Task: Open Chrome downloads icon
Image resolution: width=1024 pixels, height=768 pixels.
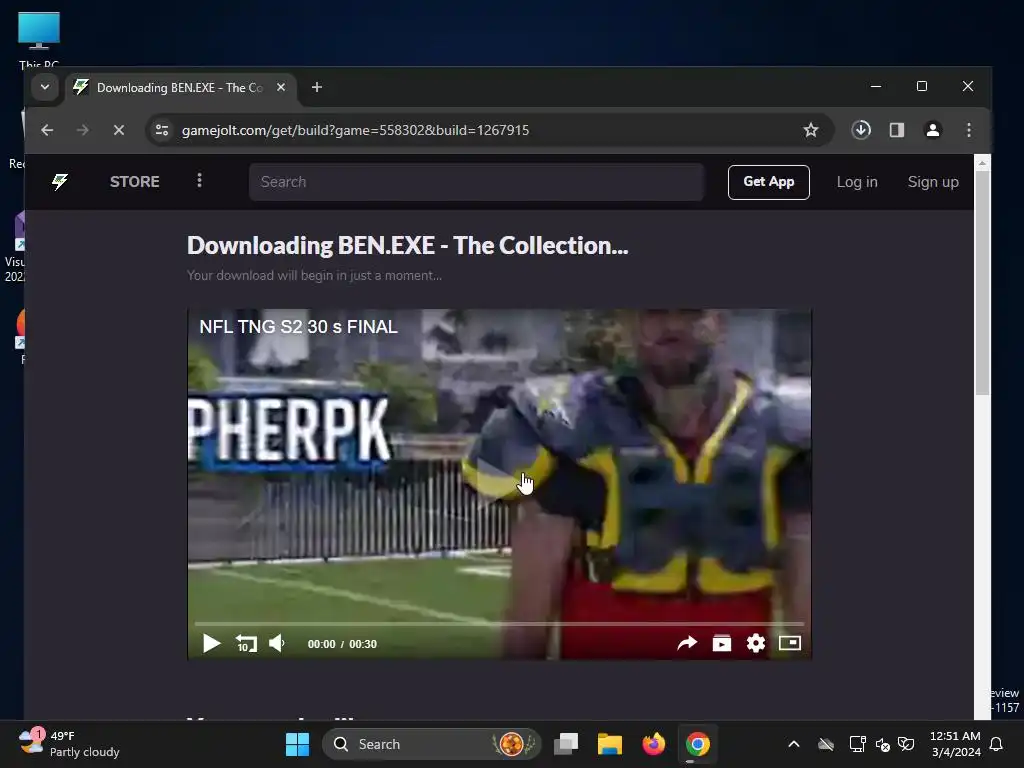Action: coord(861,130)
